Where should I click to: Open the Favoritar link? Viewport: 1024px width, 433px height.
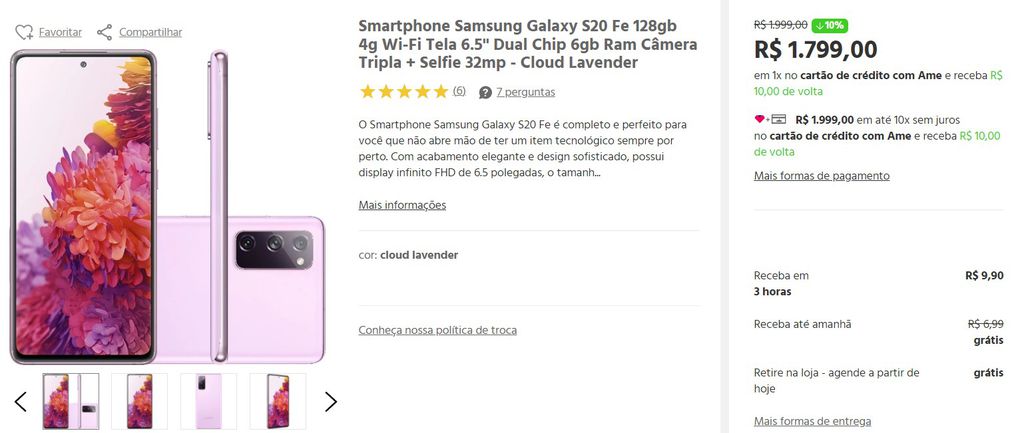tap(60, 32)
